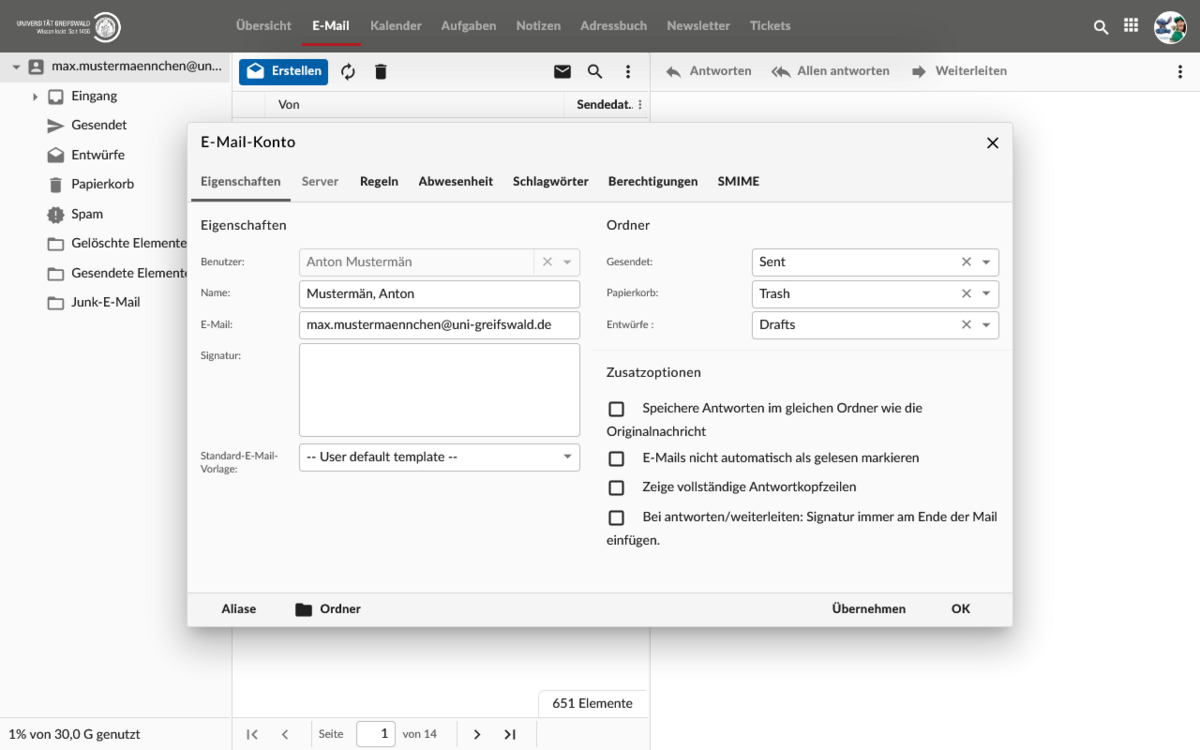
Task: Clear the Papierkorb folder selection
Action: 966,294
